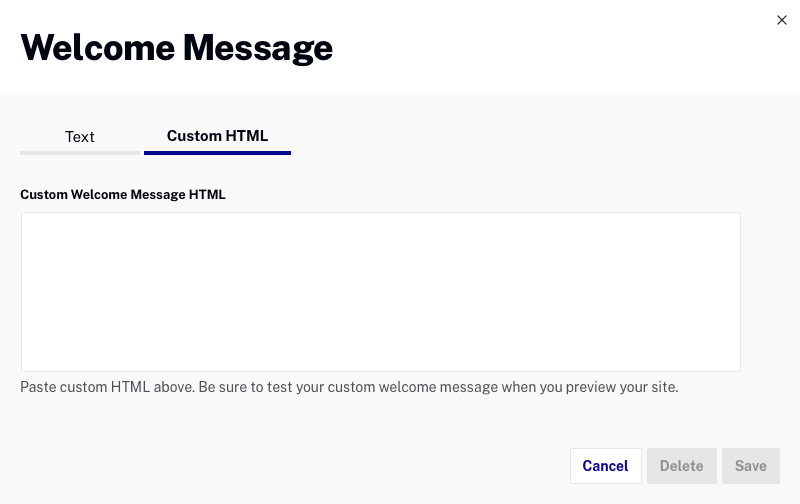Screen dimensions: 800x504
Task: Switch to the Text tab
Action: point(80,137)
